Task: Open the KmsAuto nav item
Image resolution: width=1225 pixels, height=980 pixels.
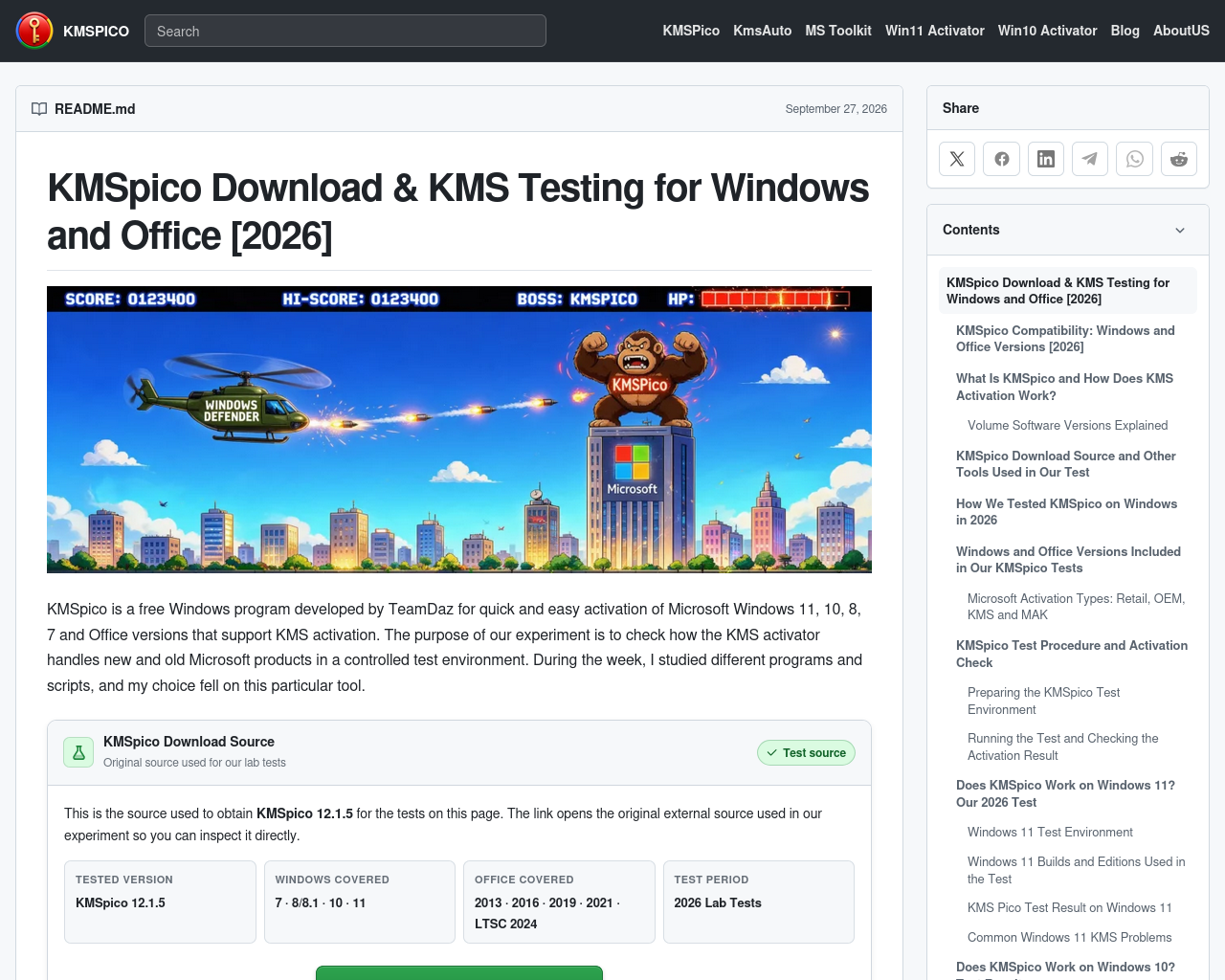Action: click(x=762, y=31)
